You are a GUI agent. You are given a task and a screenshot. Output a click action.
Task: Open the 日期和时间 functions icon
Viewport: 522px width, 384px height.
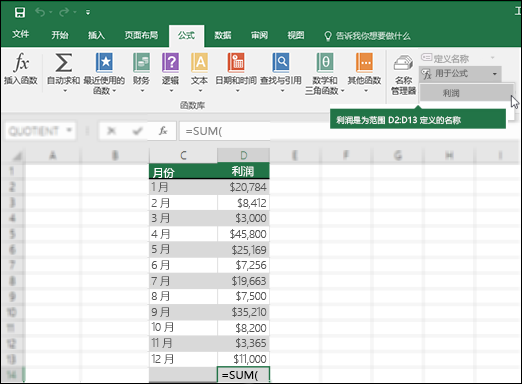pos(236,63)
